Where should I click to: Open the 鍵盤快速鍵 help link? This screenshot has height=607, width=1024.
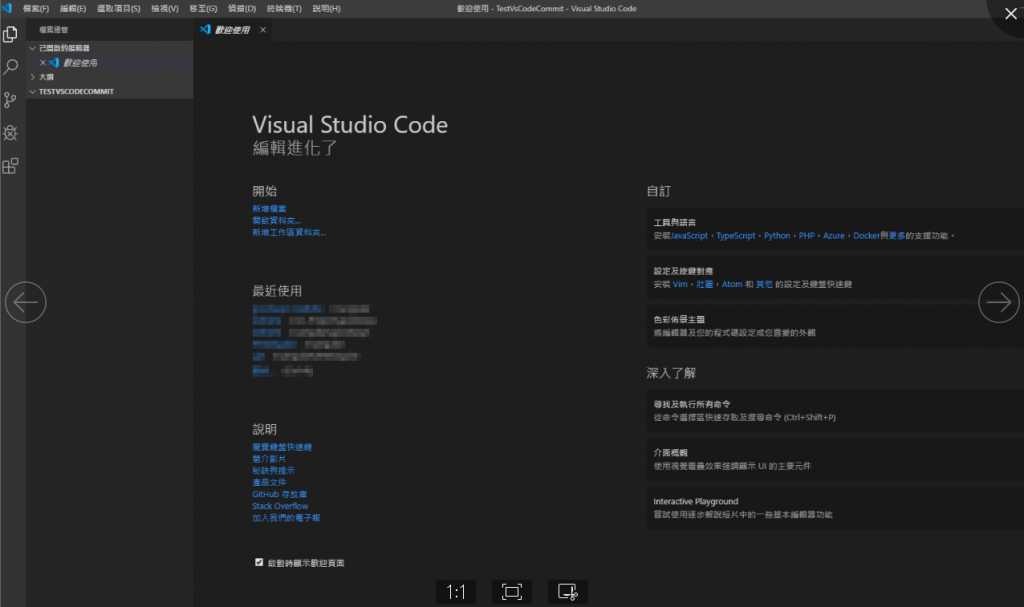[x=282, y=447]
